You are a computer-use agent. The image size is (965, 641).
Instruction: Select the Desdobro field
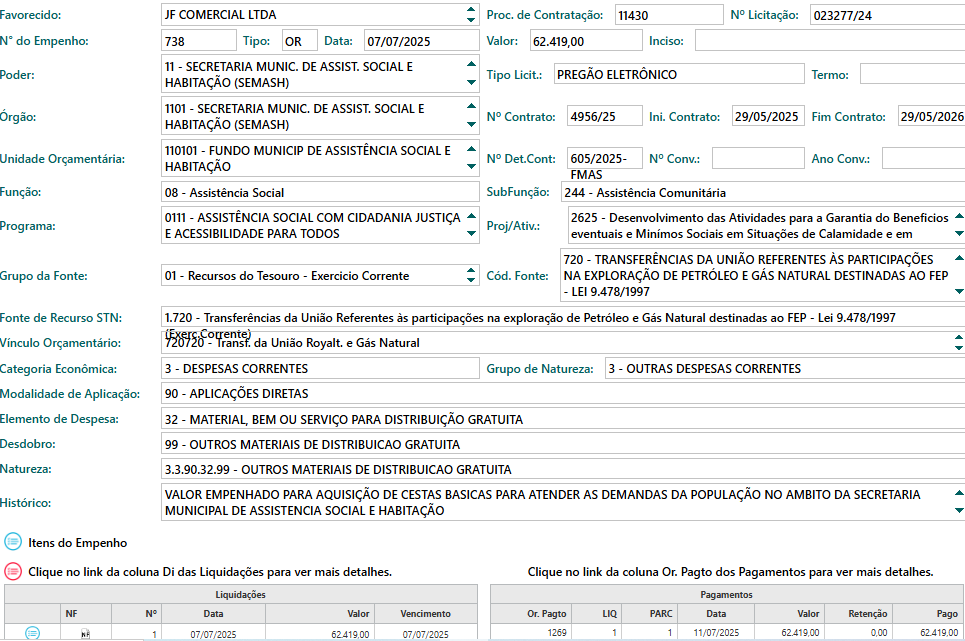563,444
